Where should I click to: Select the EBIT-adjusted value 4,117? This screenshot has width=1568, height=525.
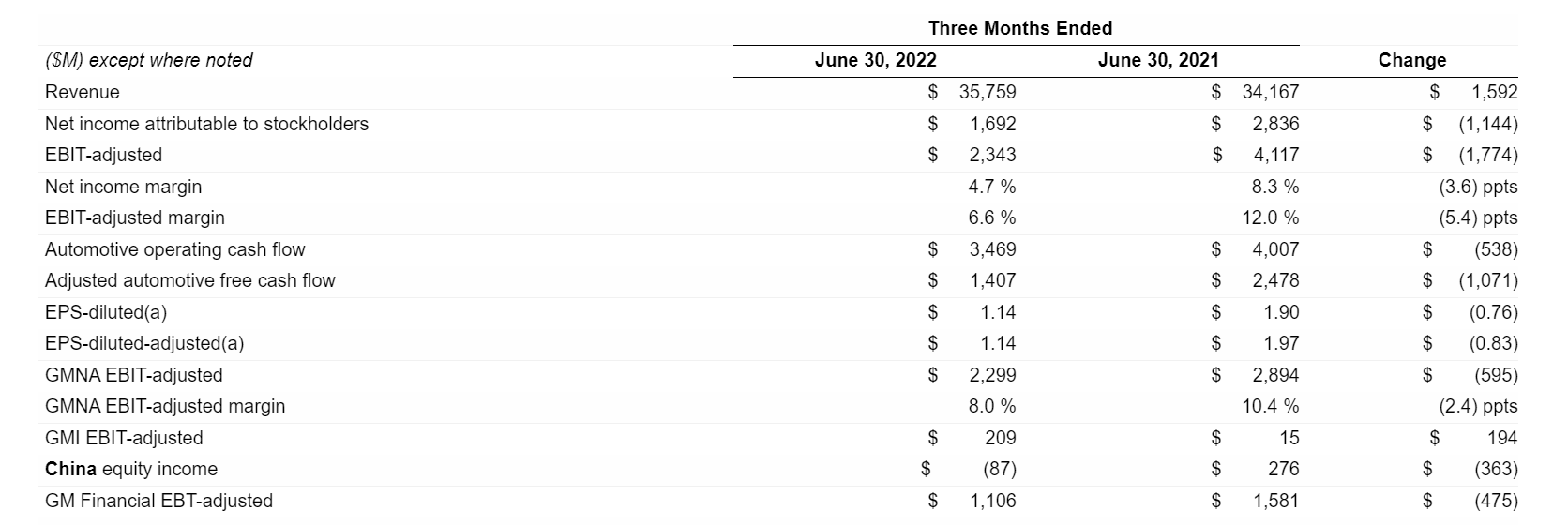(1275, 155)
